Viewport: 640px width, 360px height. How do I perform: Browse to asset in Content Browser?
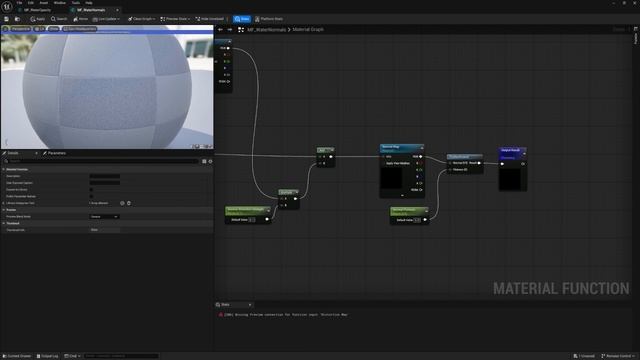click(17, 19)
